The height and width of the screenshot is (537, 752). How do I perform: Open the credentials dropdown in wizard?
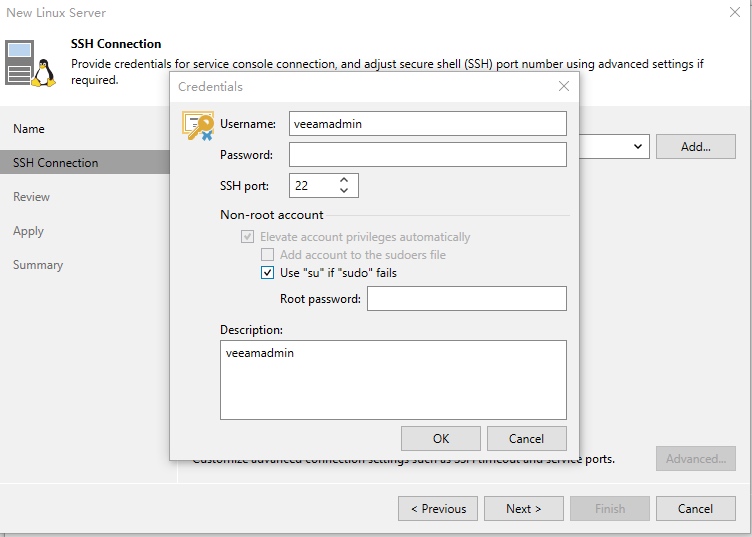point(637,146)
